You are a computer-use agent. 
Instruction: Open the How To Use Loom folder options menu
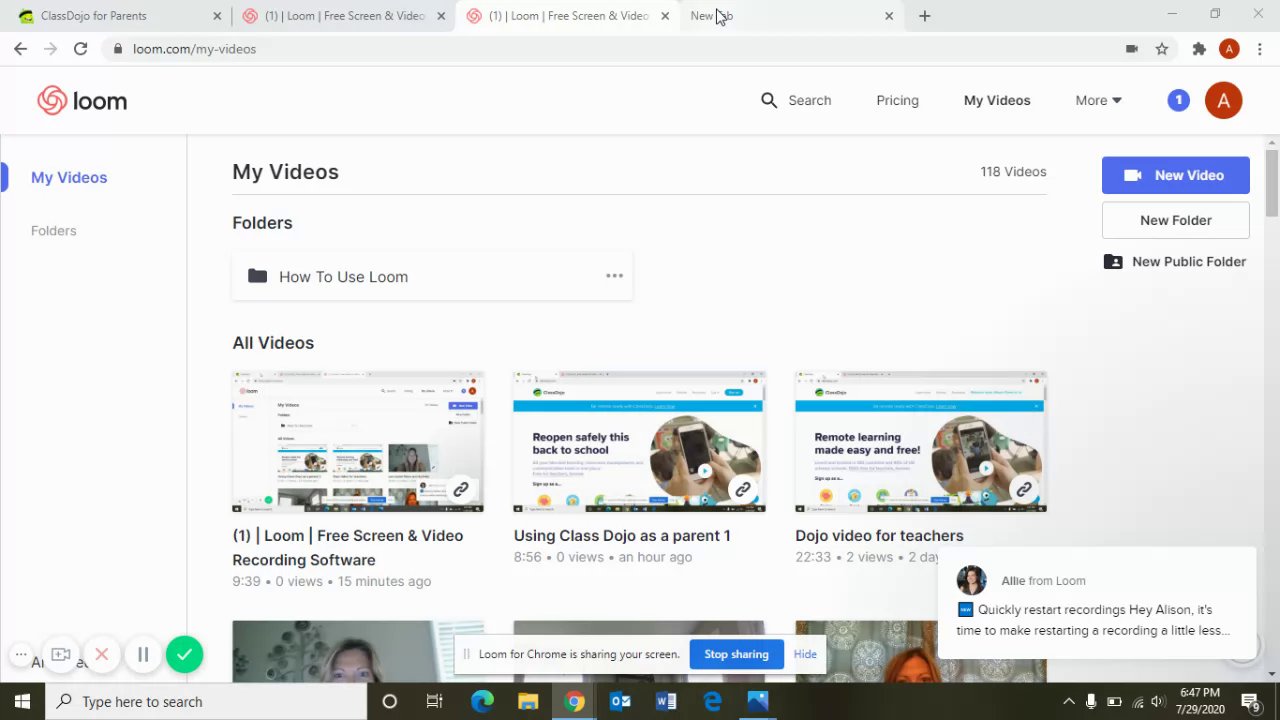coord(614,276)
